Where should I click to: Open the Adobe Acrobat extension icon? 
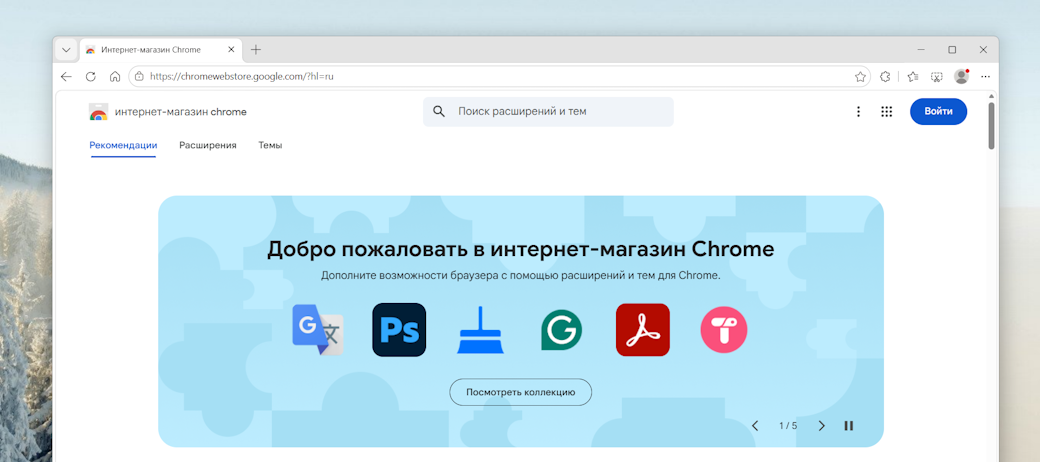pos(643,329)
